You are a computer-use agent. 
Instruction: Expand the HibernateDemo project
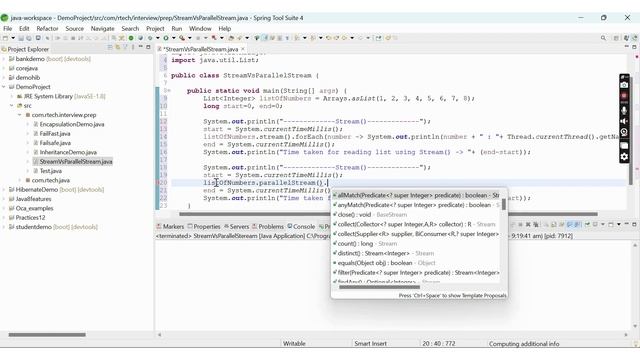coord(4,189)
